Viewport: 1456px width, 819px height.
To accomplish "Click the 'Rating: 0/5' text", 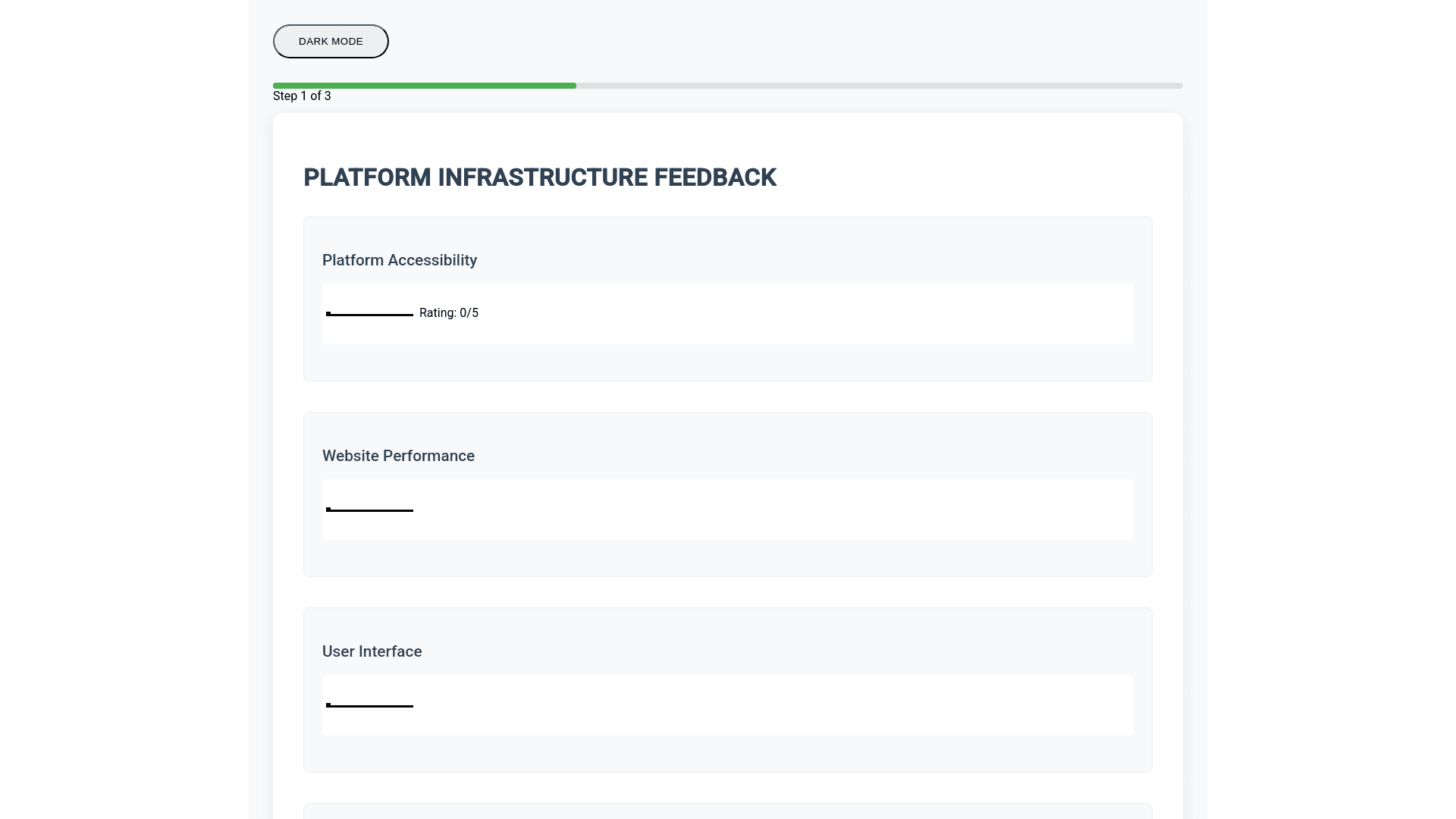I will 448,312.
